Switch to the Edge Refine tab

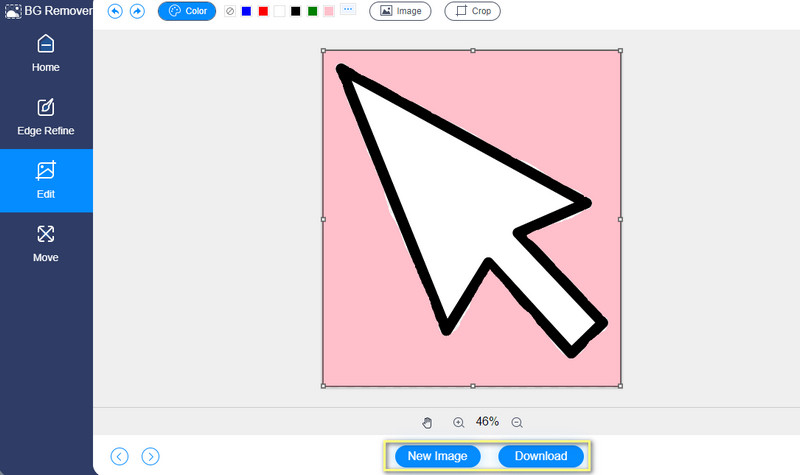point(46,117)
